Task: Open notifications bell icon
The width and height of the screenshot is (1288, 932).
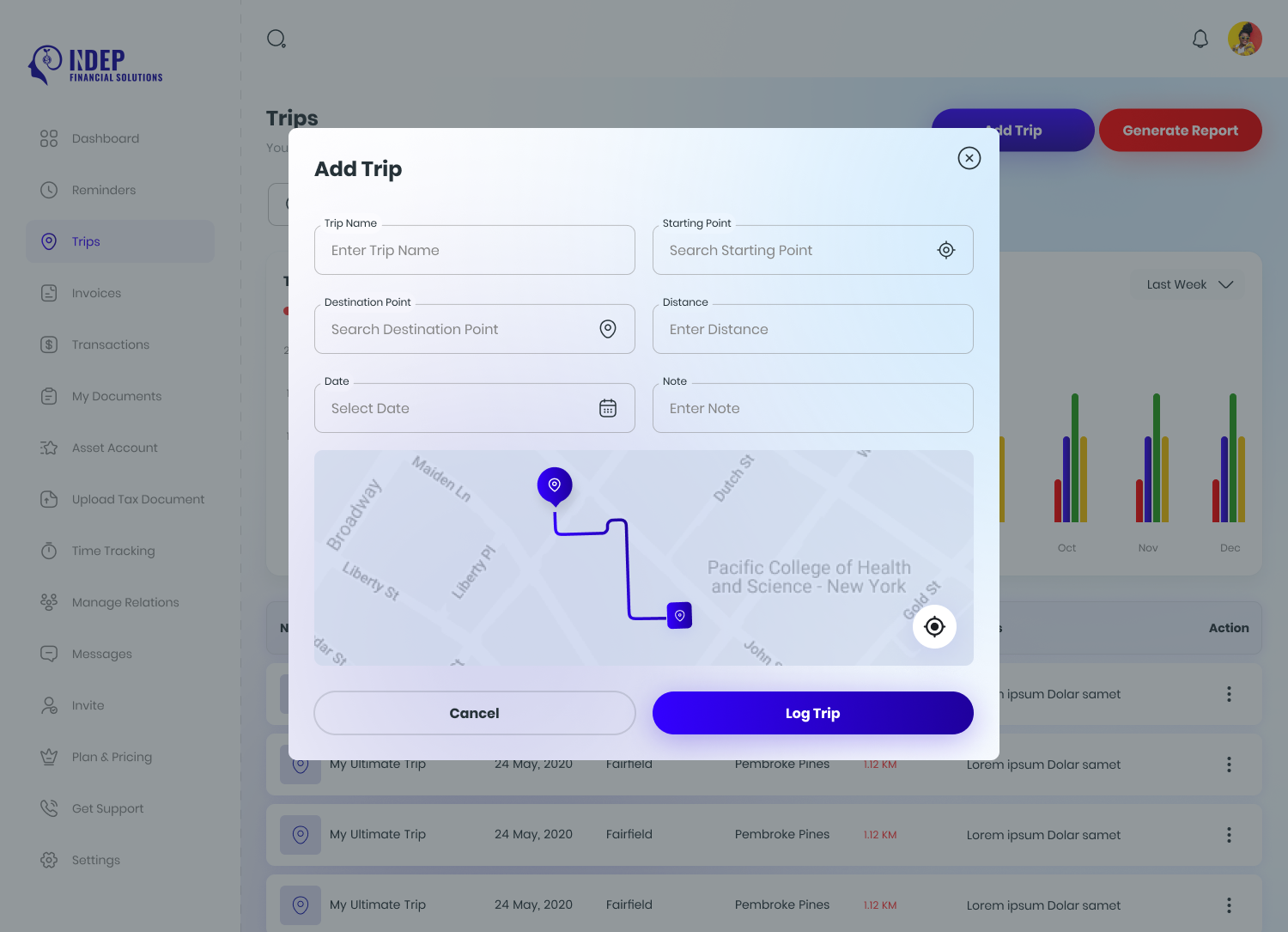Action: (1200, 39)
